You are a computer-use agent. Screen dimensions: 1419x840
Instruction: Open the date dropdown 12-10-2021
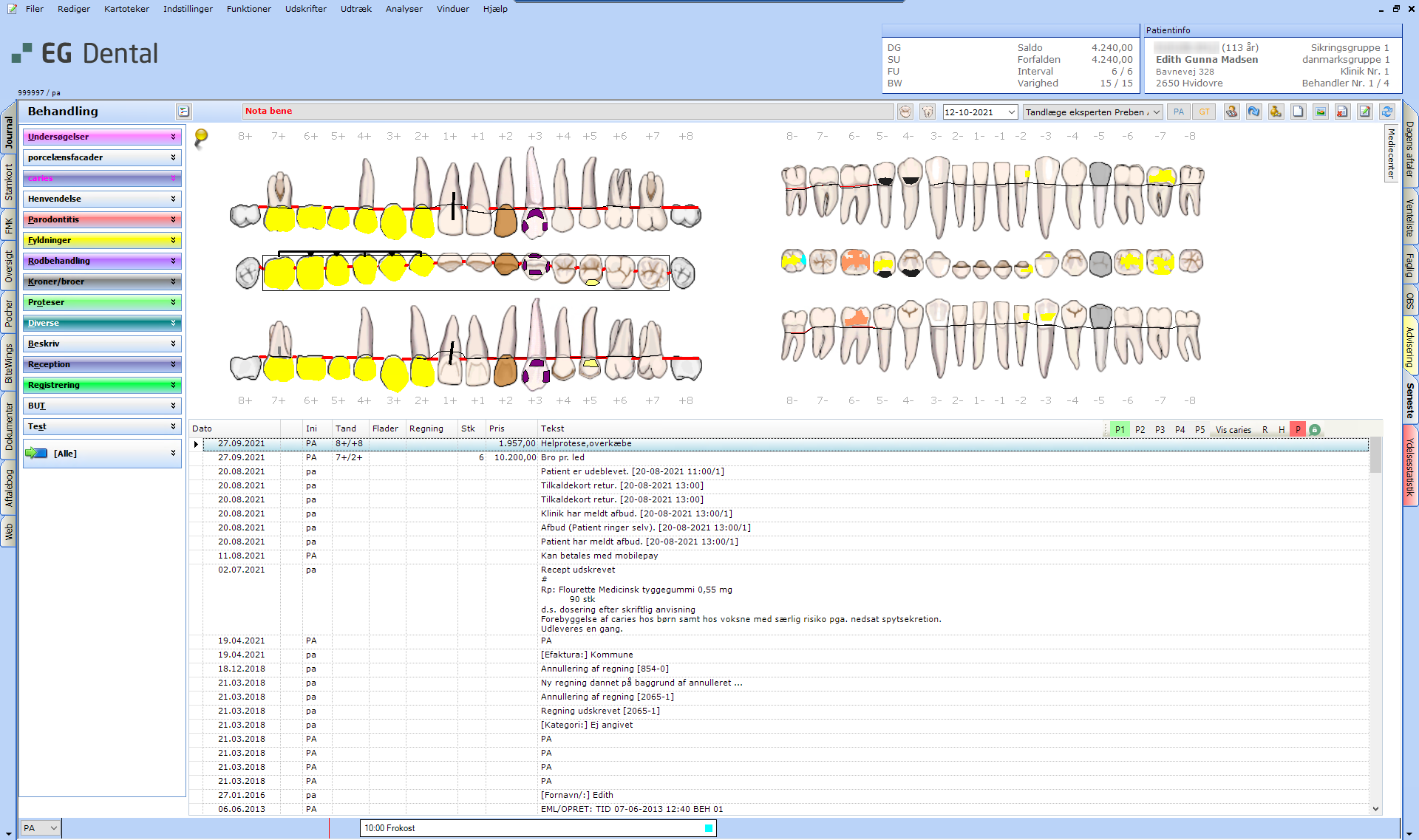click(1011, 112)
